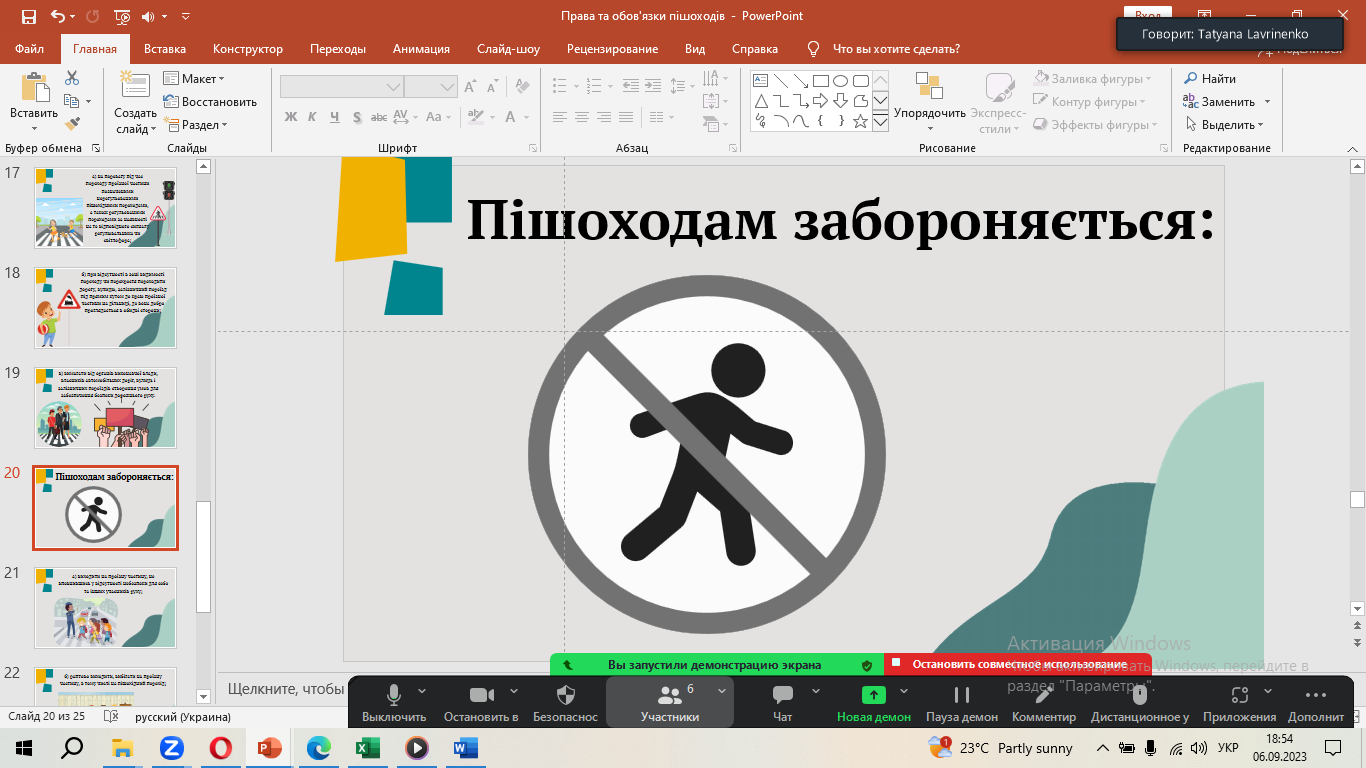Open the font size combo box
The image size is (1366, 768).
(431, 87)
